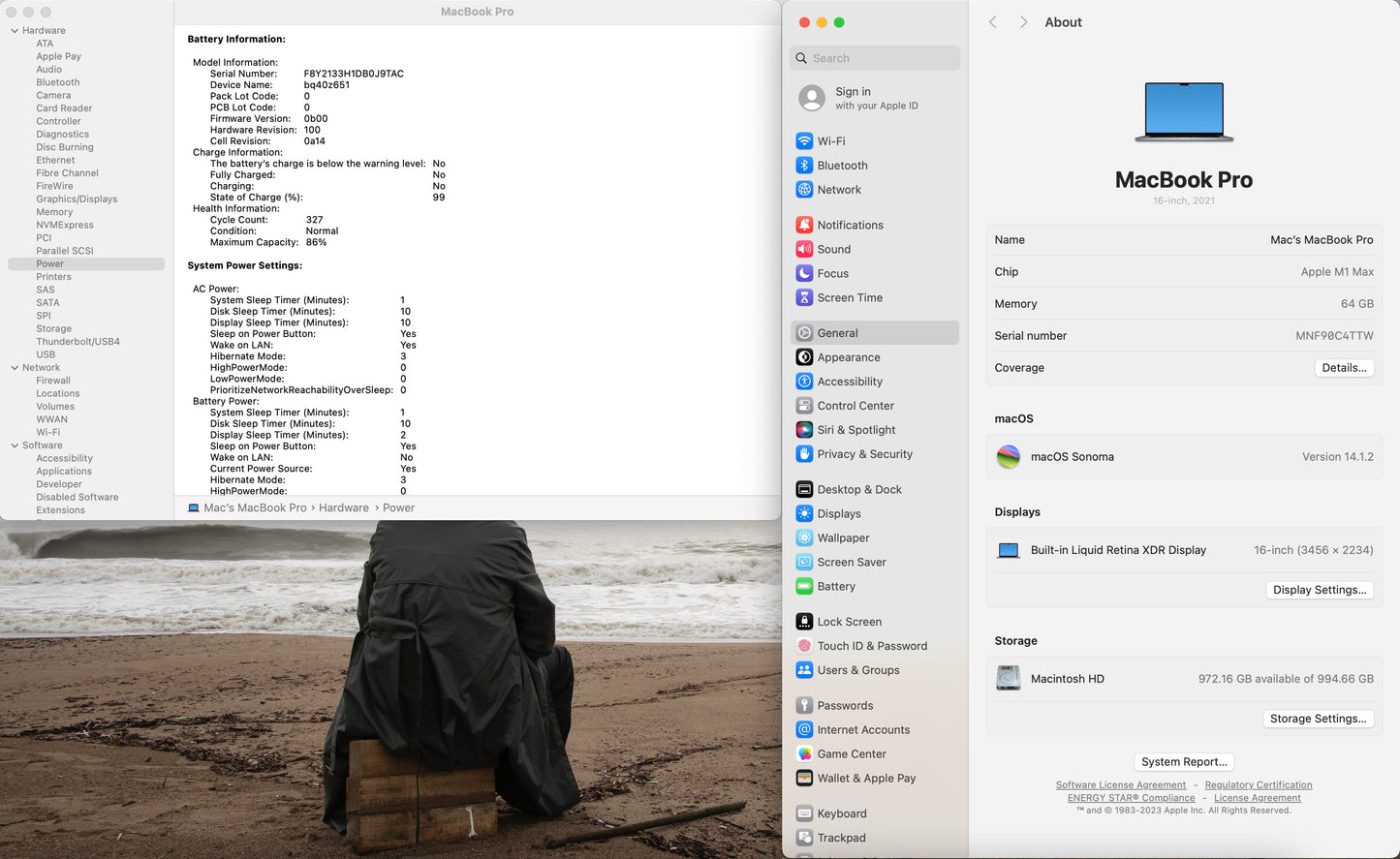Viewport: 1400px width, 859px height.
Task: Select NVMExpress in System Information sidebar
Action: (x=65, y=226)
